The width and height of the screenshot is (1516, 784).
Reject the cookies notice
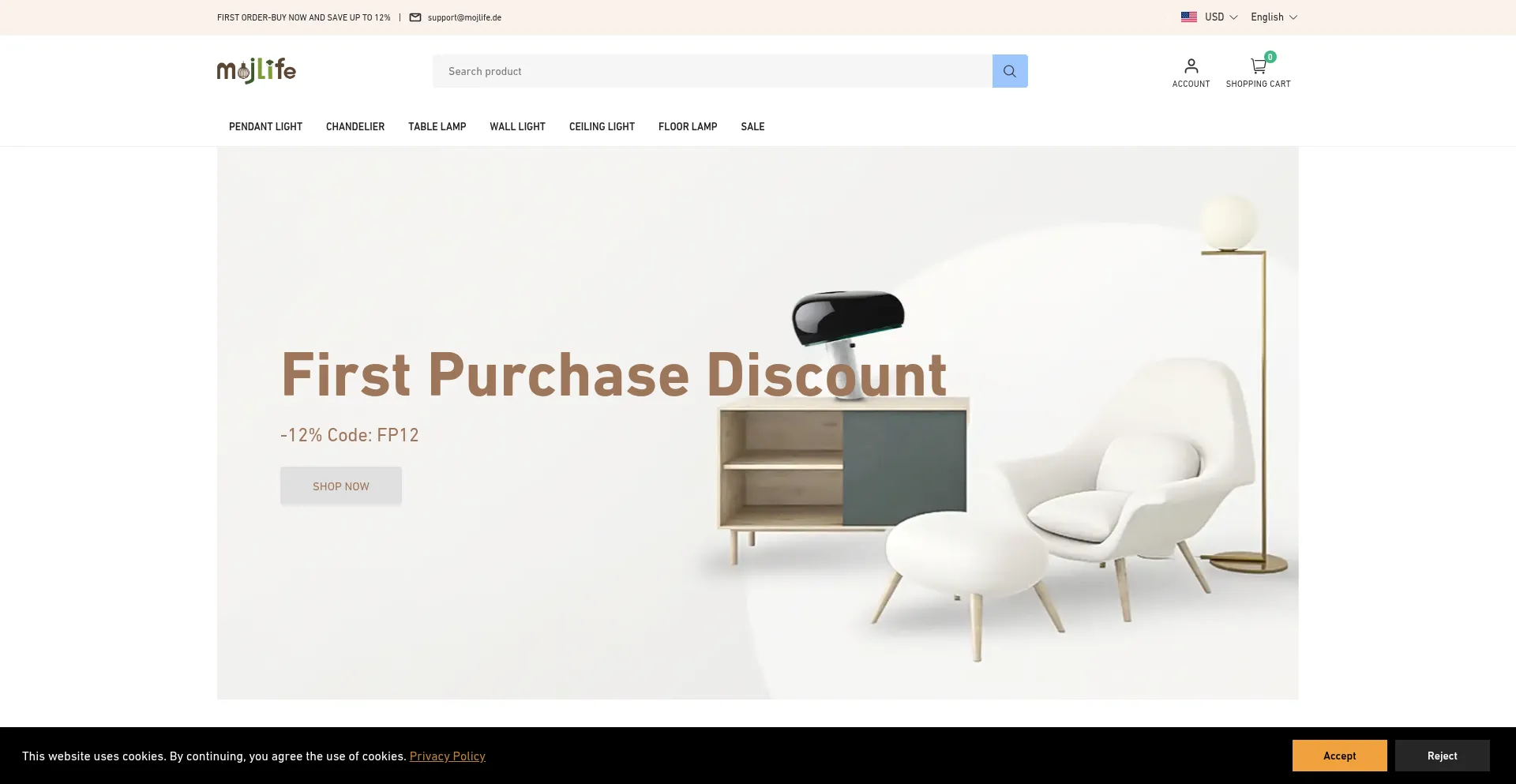point(1442,756)
